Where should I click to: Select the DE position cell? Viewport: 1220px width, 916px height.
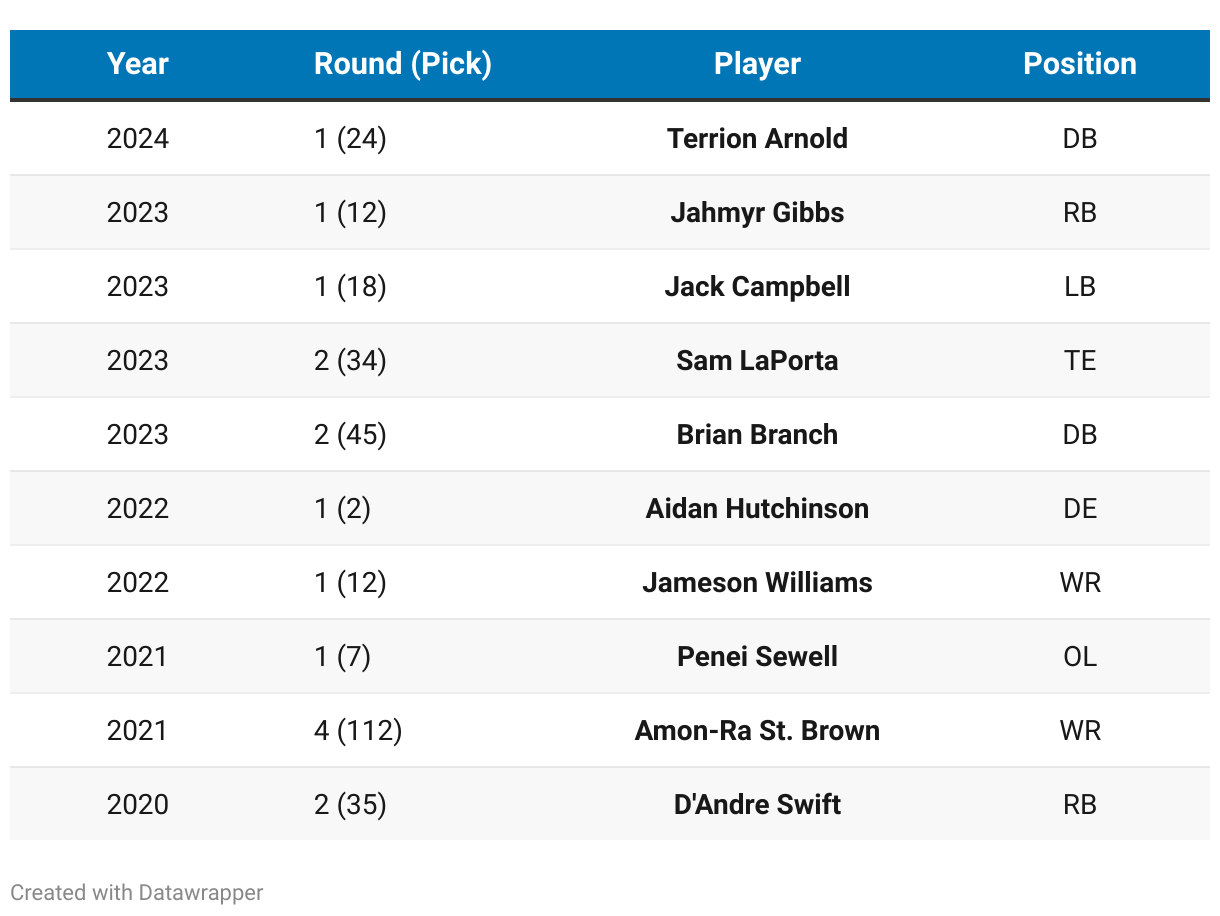click(1080, 508)
